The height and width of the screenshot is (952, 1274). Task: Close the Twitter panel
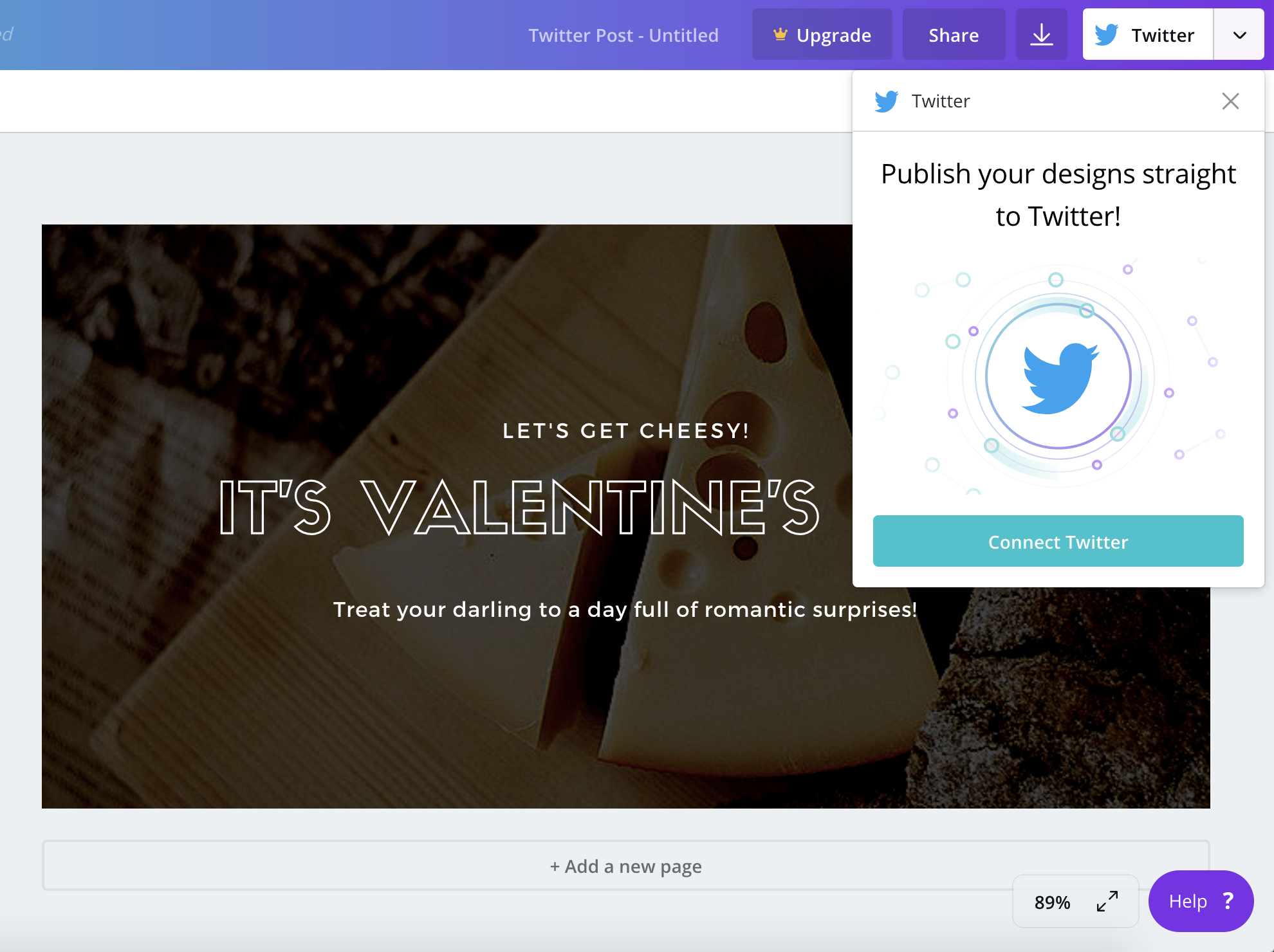pyautogui.click(x=1230, y=101)
